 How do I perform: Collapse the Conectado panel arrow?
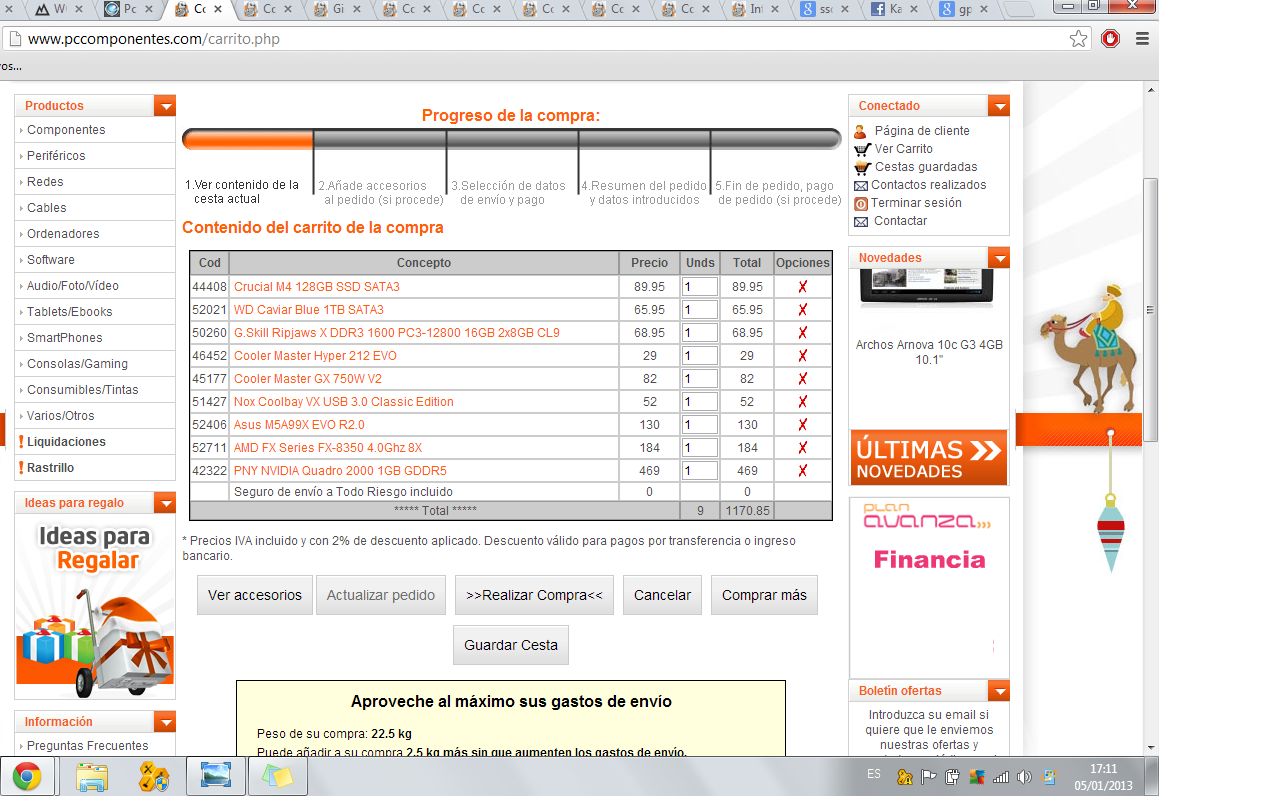tap(999, 106)
